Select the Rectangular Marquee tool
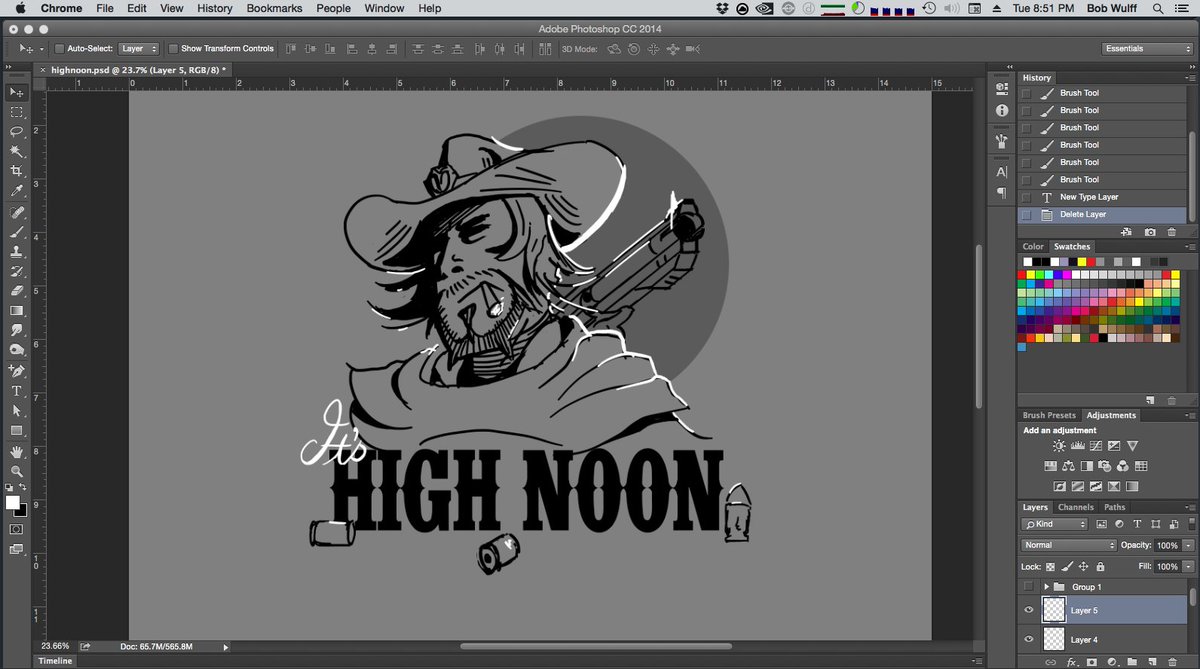Viewport: 1200px width, 669px height. (x=17, y=112)
